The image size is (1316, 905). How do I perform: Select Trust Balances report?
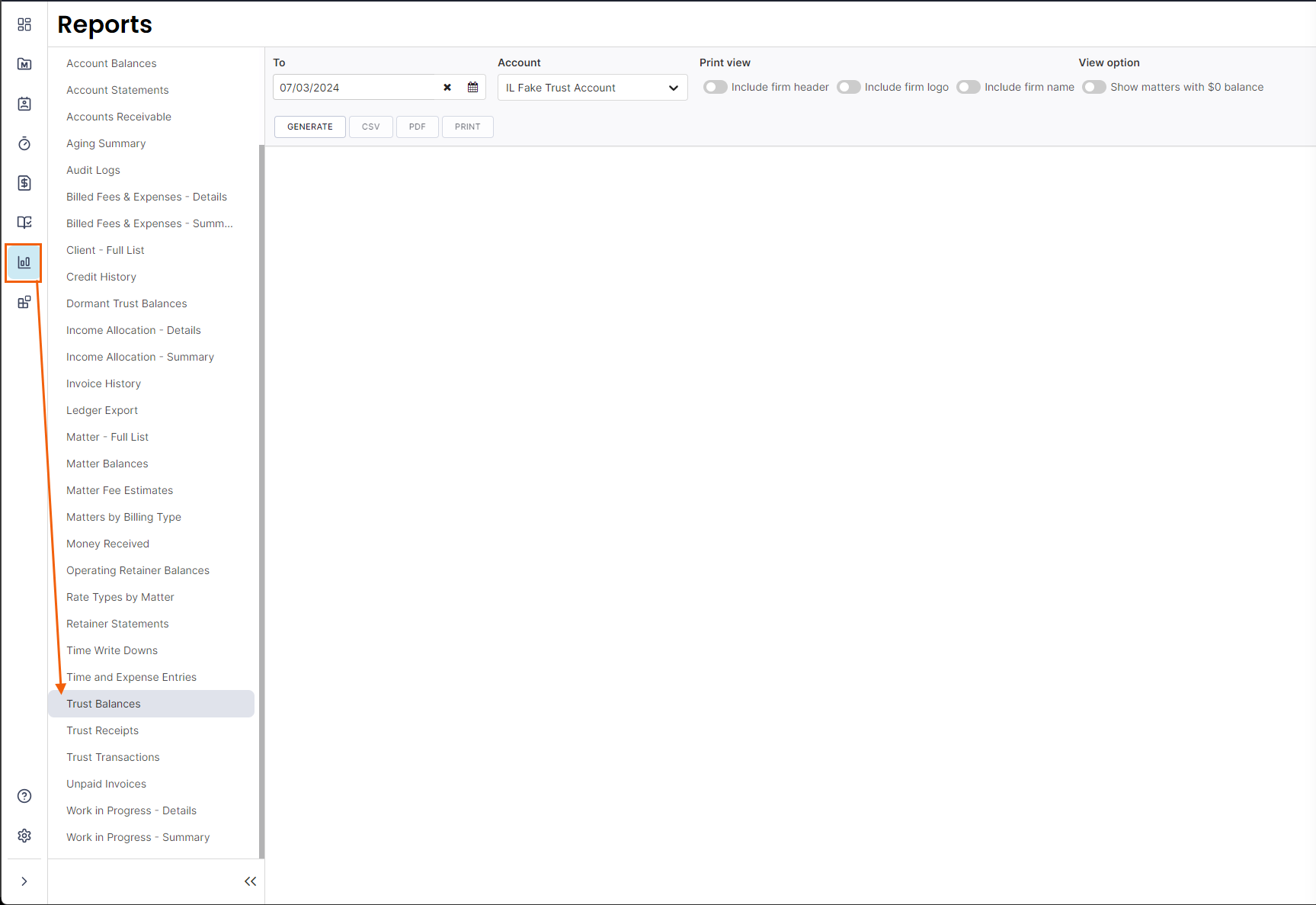151,704
